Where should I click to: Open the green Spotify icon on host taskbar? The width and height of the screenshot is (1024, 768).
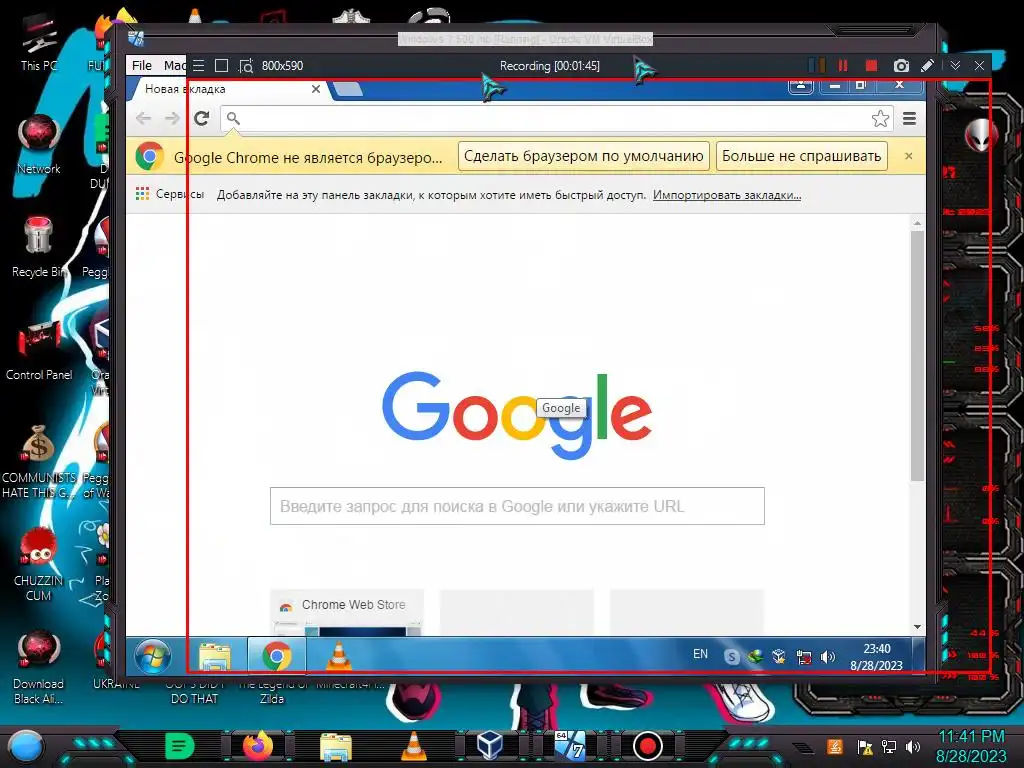point(180,746)
